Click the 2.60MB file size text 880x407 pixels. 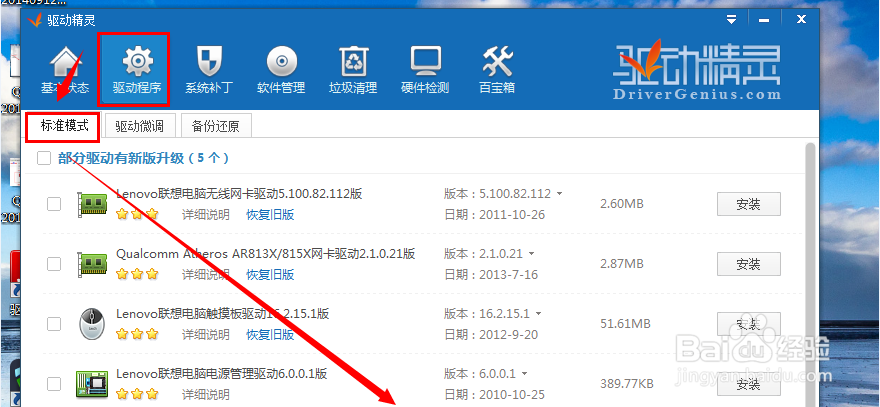(x=621, y=204)
